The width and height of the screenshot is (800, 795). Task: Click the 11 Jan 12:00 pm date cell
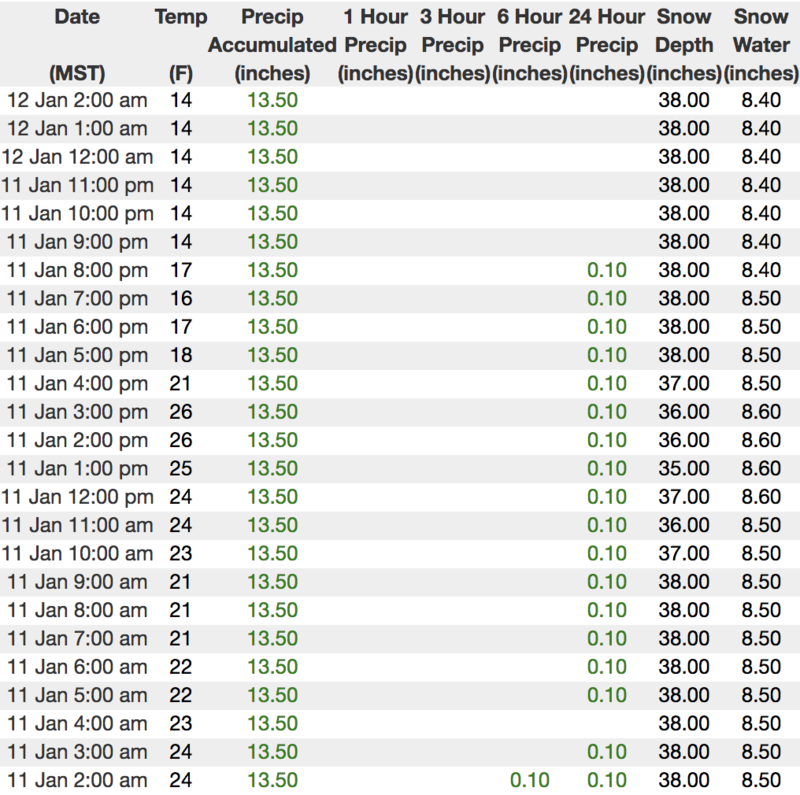click(77, 497)
